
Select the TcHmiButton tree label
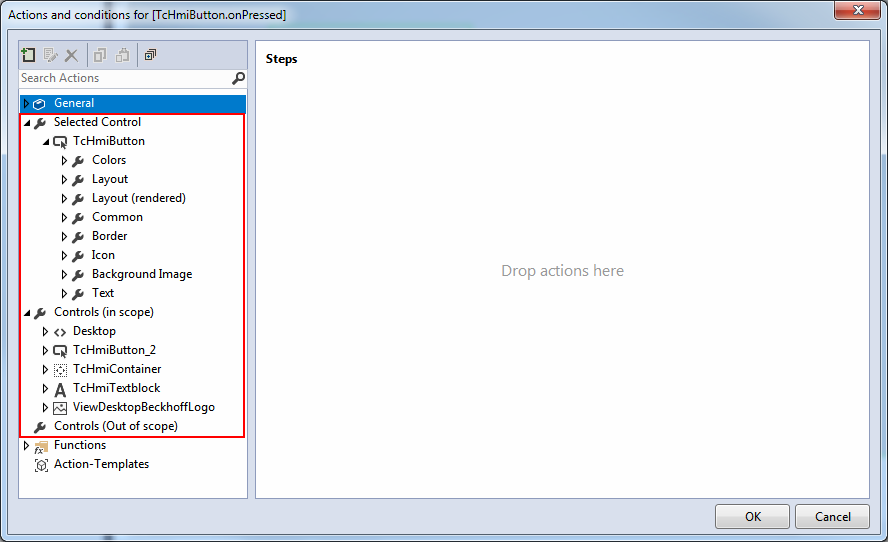pos(109,141)
